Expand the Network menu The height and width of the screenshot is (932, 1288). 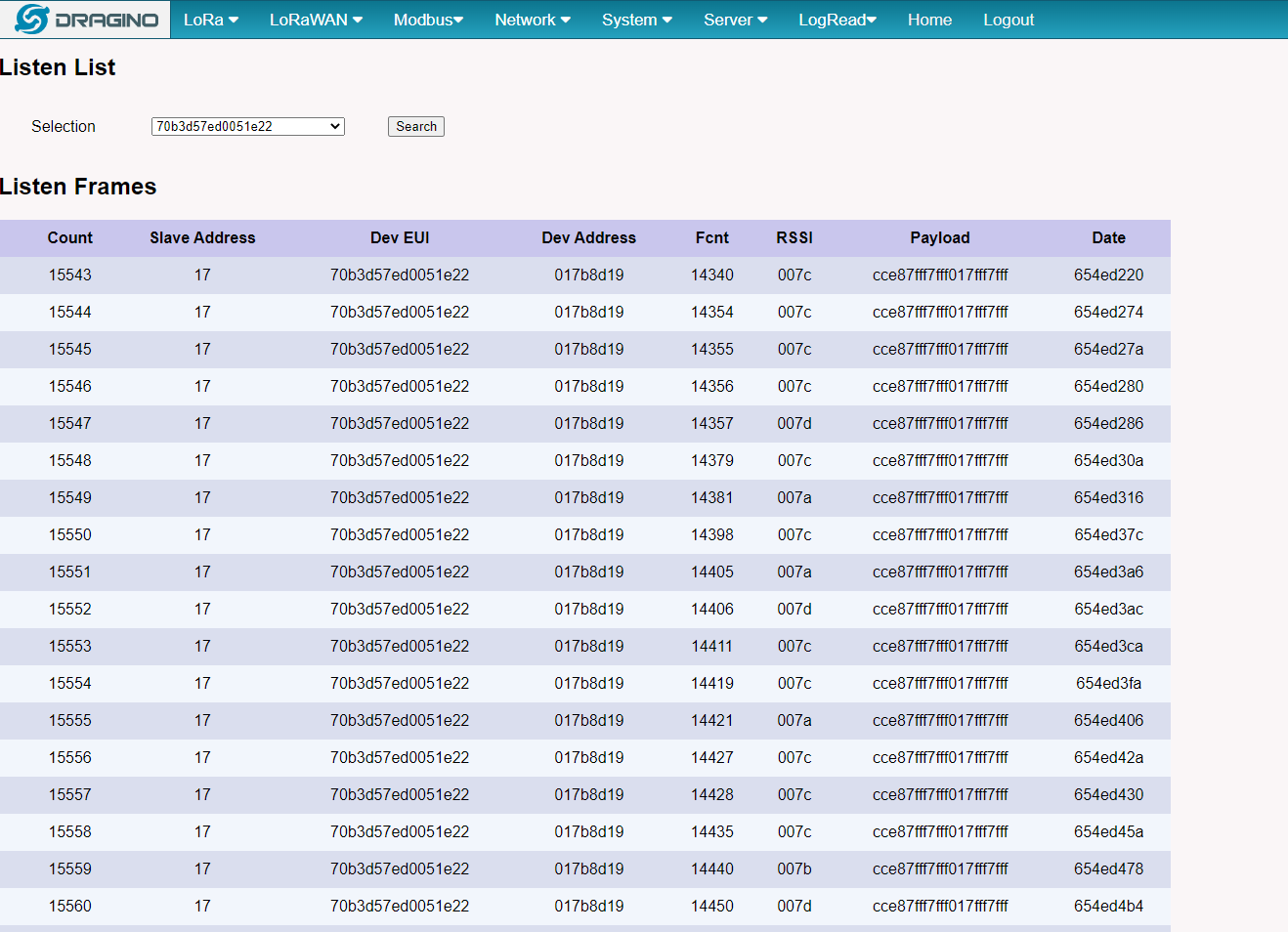point(533,20)
